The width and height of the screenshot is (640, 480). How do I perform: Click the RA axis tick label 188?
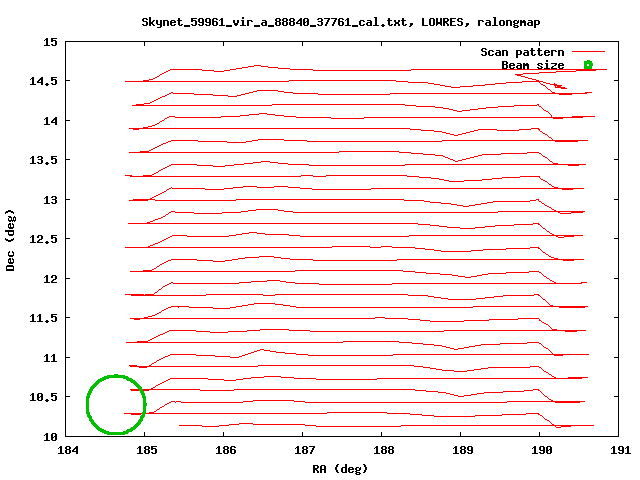point(384,450)
